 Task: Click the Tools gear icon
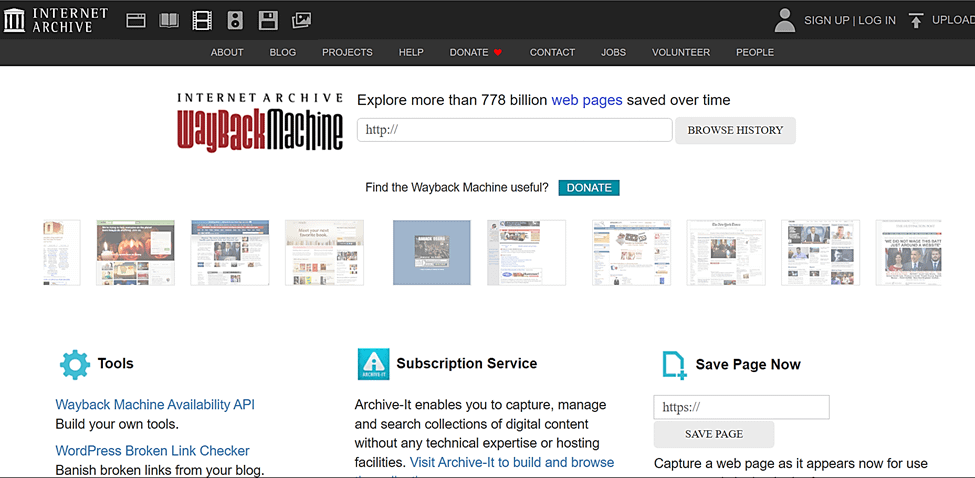point(75,364)
